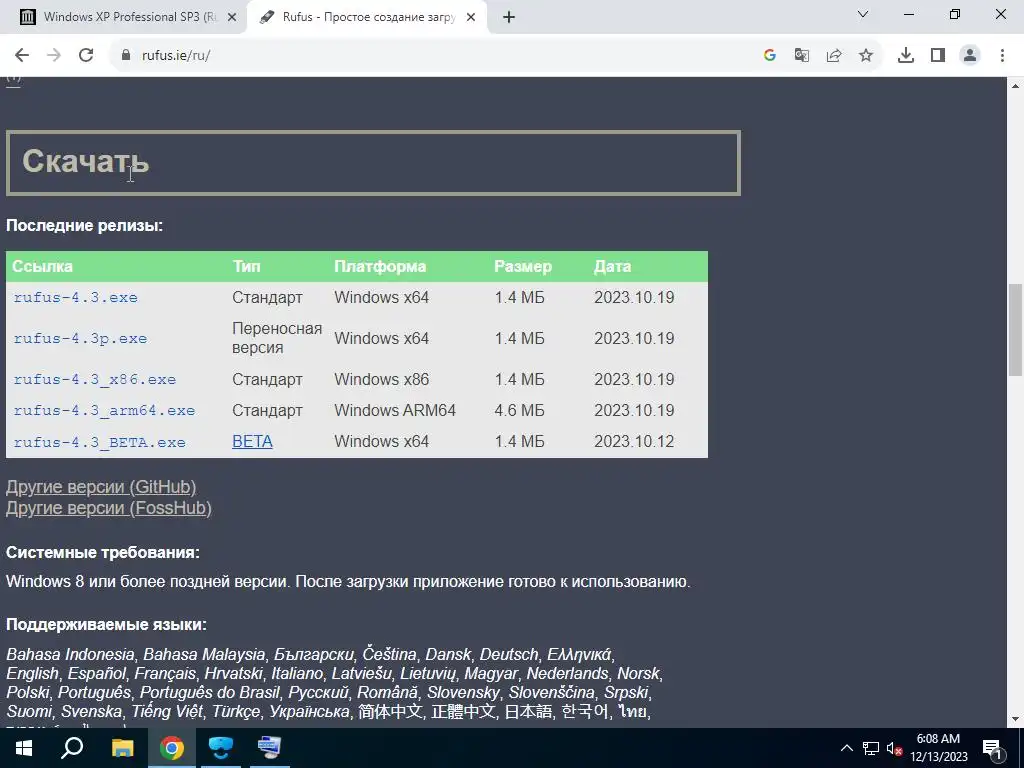Select the Rufus tab
Screen dimensions: 1024x768
click(x=367, y=17)
